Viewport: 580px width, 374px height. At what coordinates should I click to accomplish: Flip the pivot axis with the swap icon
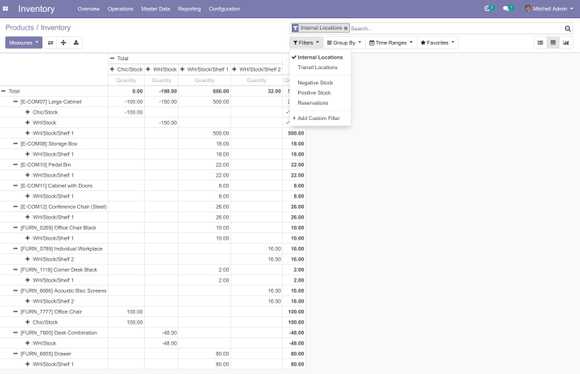pyautogui.click(x=51, y=43)
